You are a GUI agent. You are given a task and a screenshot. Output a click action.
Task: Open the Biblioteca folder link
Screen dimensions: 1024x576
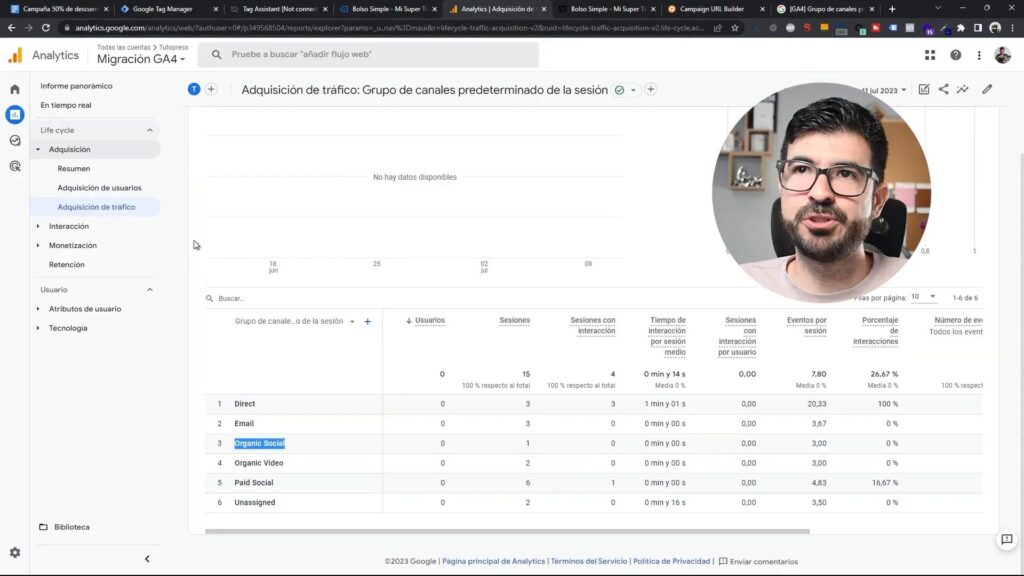pos(65,527)
